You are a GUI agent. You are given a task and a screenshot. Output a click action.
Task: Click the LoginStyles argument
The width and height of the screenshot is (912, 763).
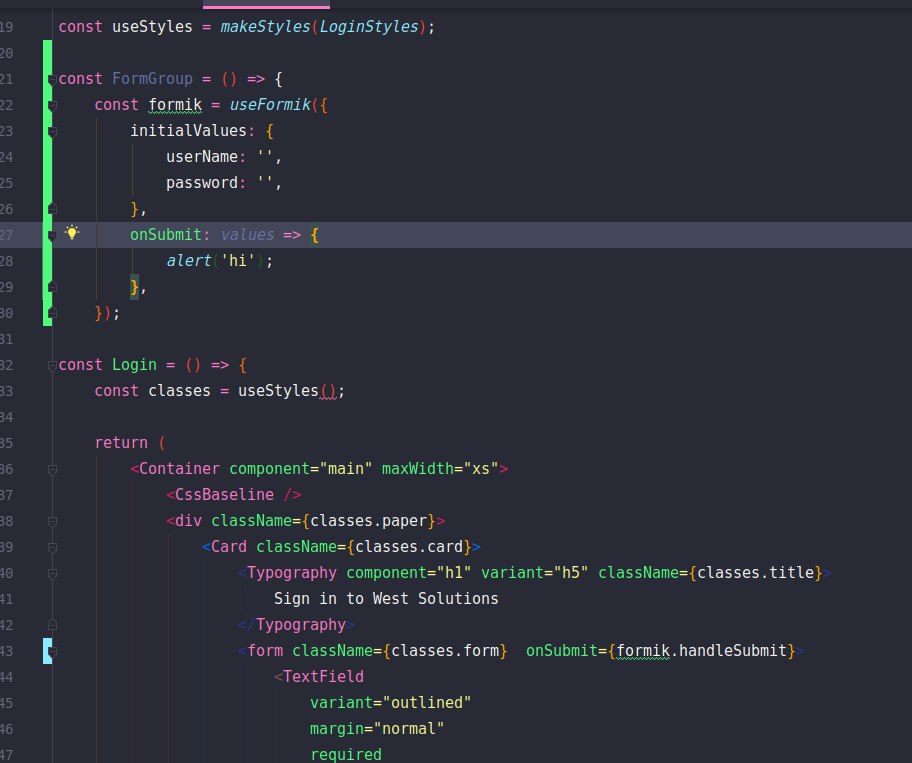click(x=369, y=27)
